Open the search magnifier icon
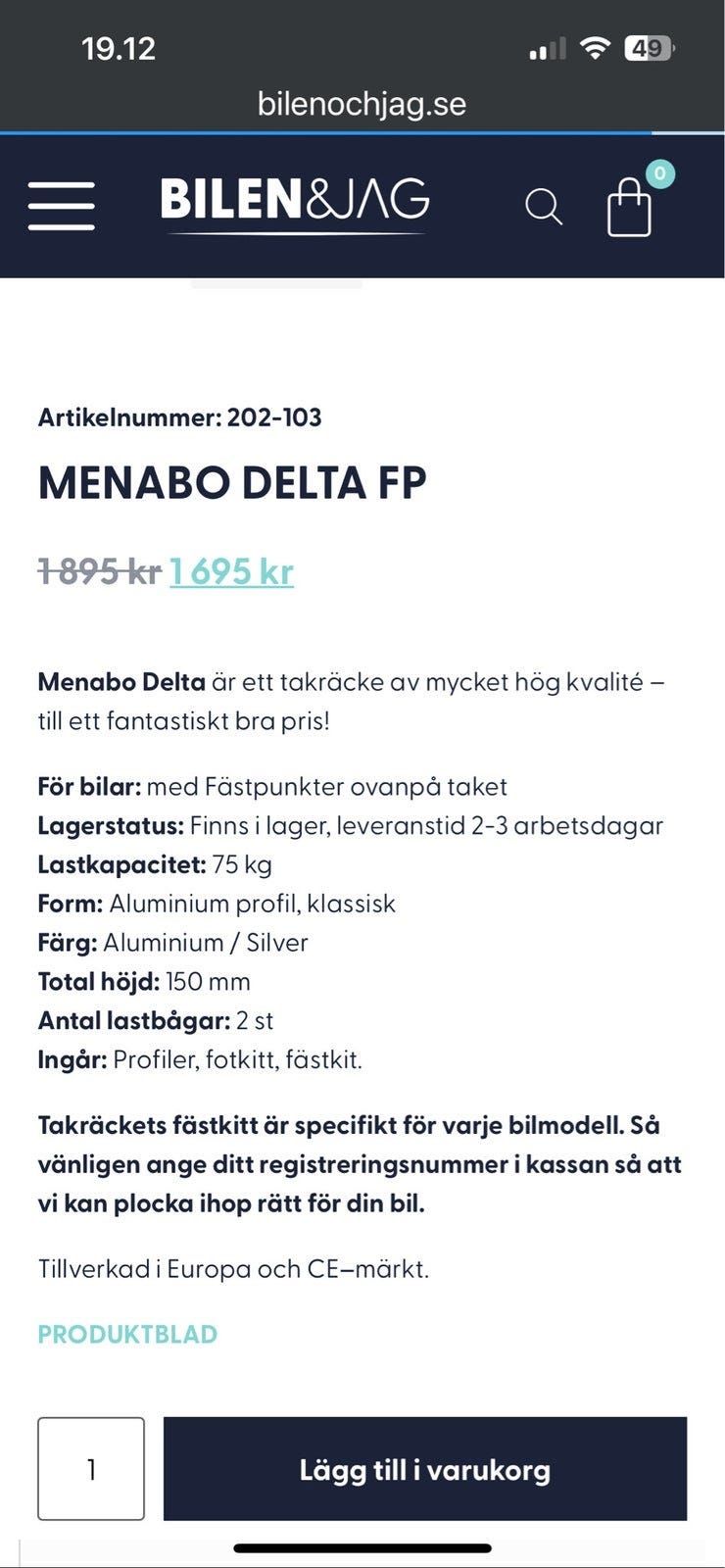The width and height of the screenshot is (725, 1568). (x=543, y=207)
